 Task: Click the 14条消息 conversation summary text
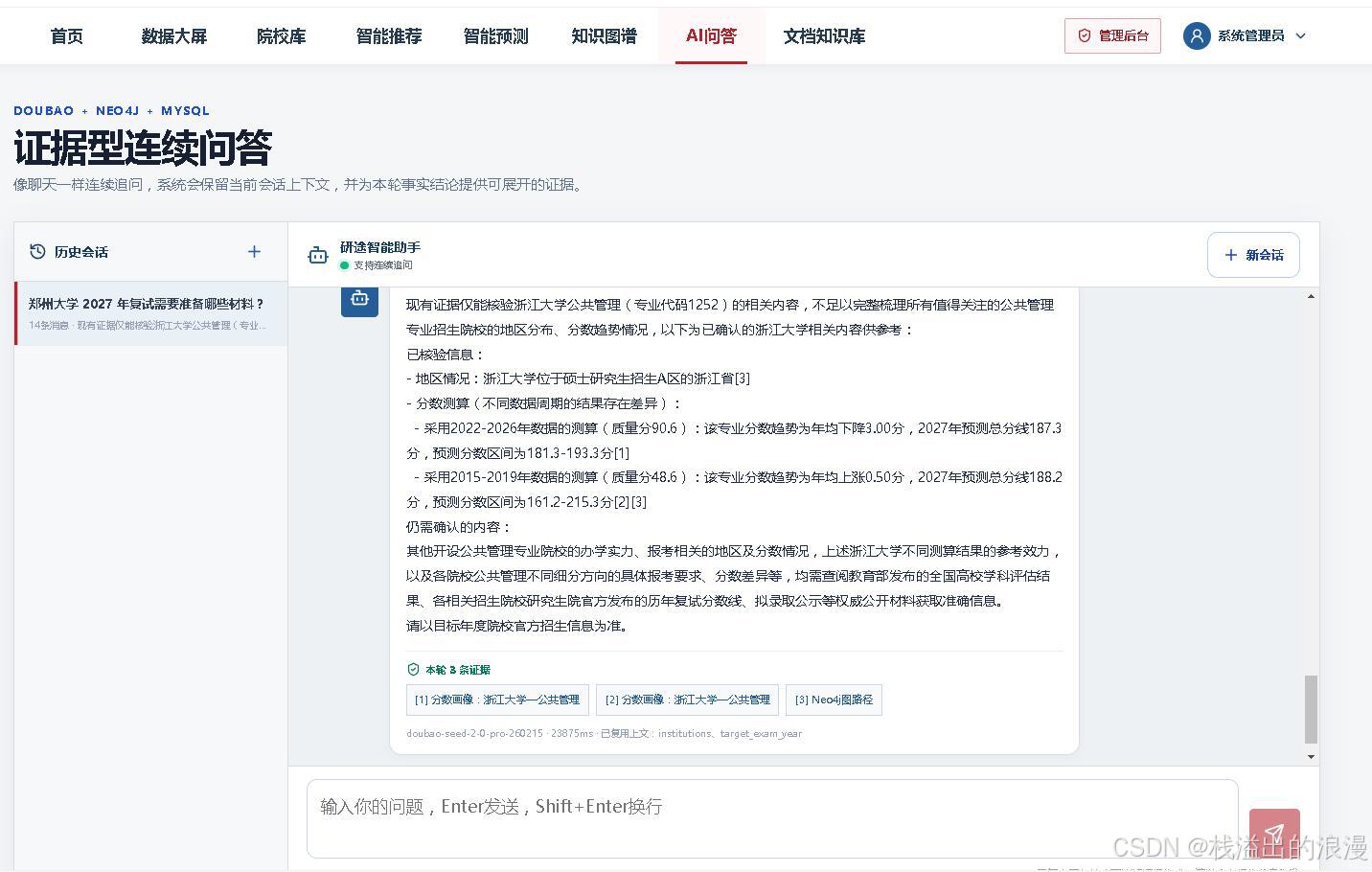click(148, 326)
